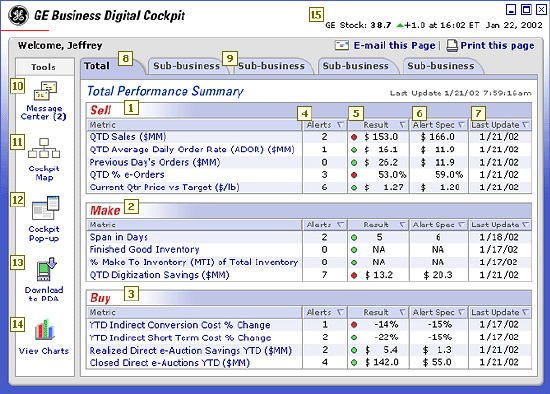Sort Sell table by Result arrow
550x394 pixels.
[x=403, y=125]
